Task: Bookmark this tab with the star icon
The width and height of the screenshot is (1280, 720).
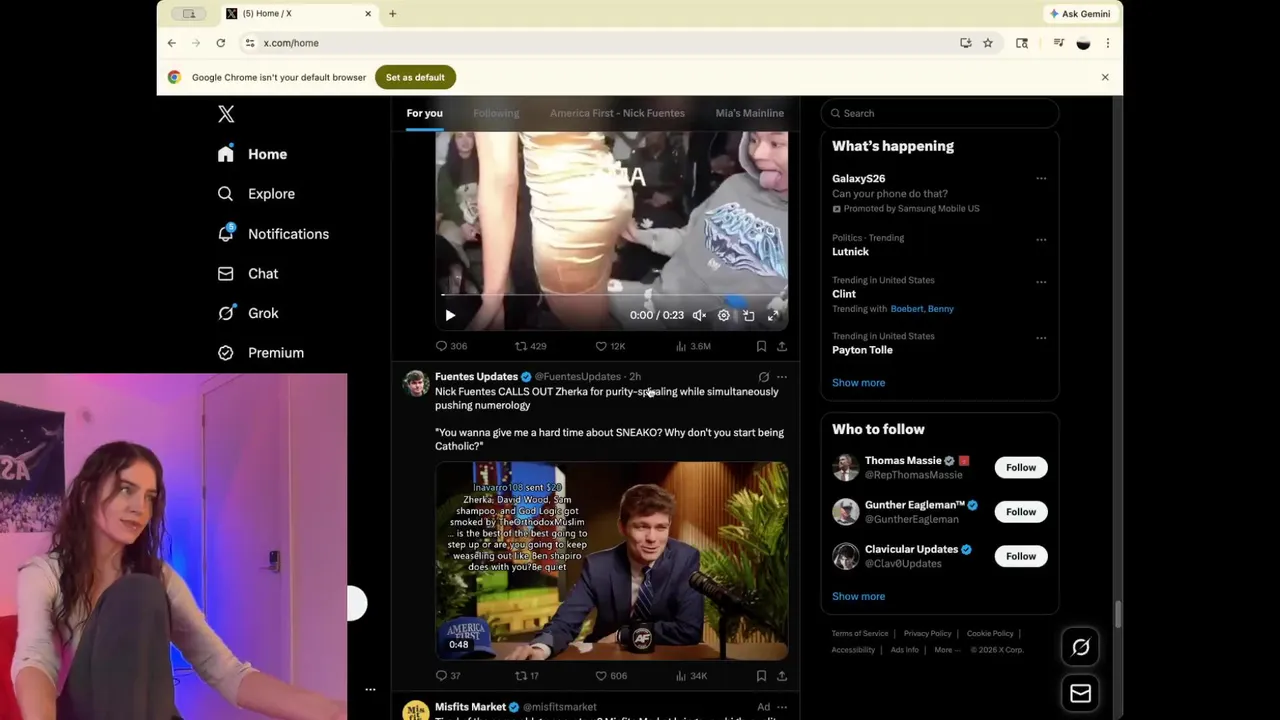Action: (988, 43)
